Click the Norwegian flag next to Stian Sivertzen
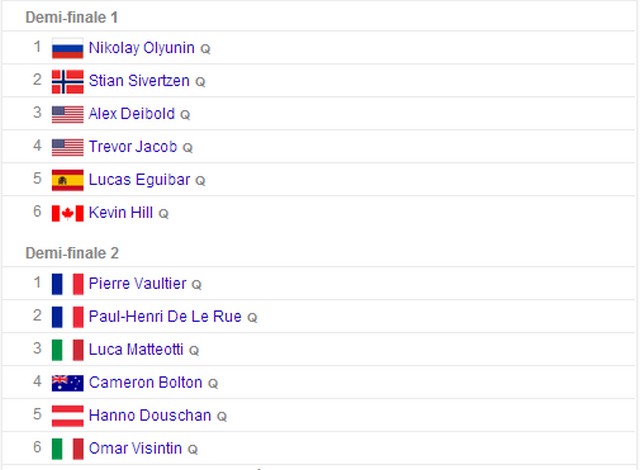640x470 pixels. (67, 81)
